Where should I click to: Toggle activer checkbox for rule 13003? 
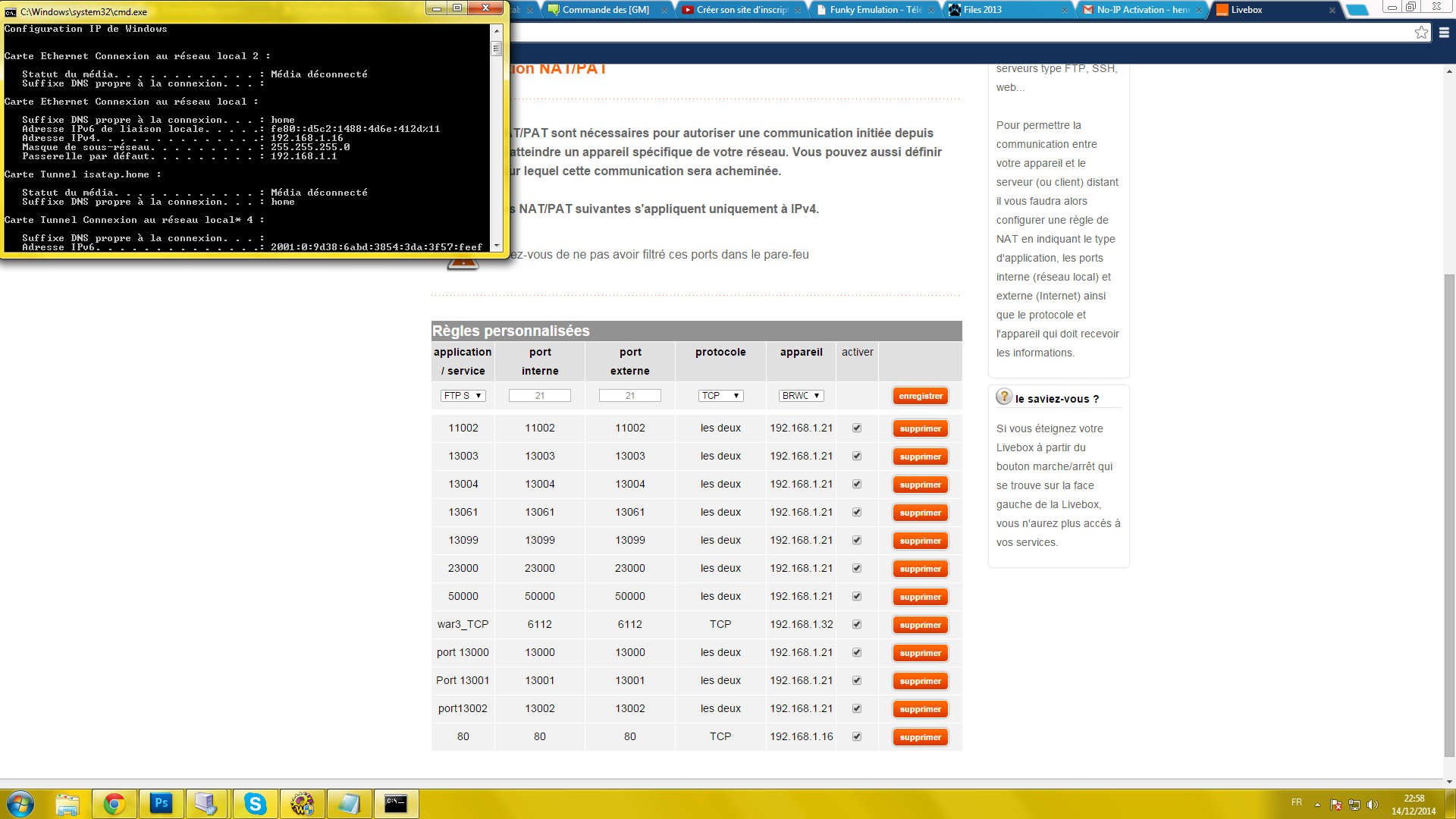pyautogui.click(x=857, y=456)
